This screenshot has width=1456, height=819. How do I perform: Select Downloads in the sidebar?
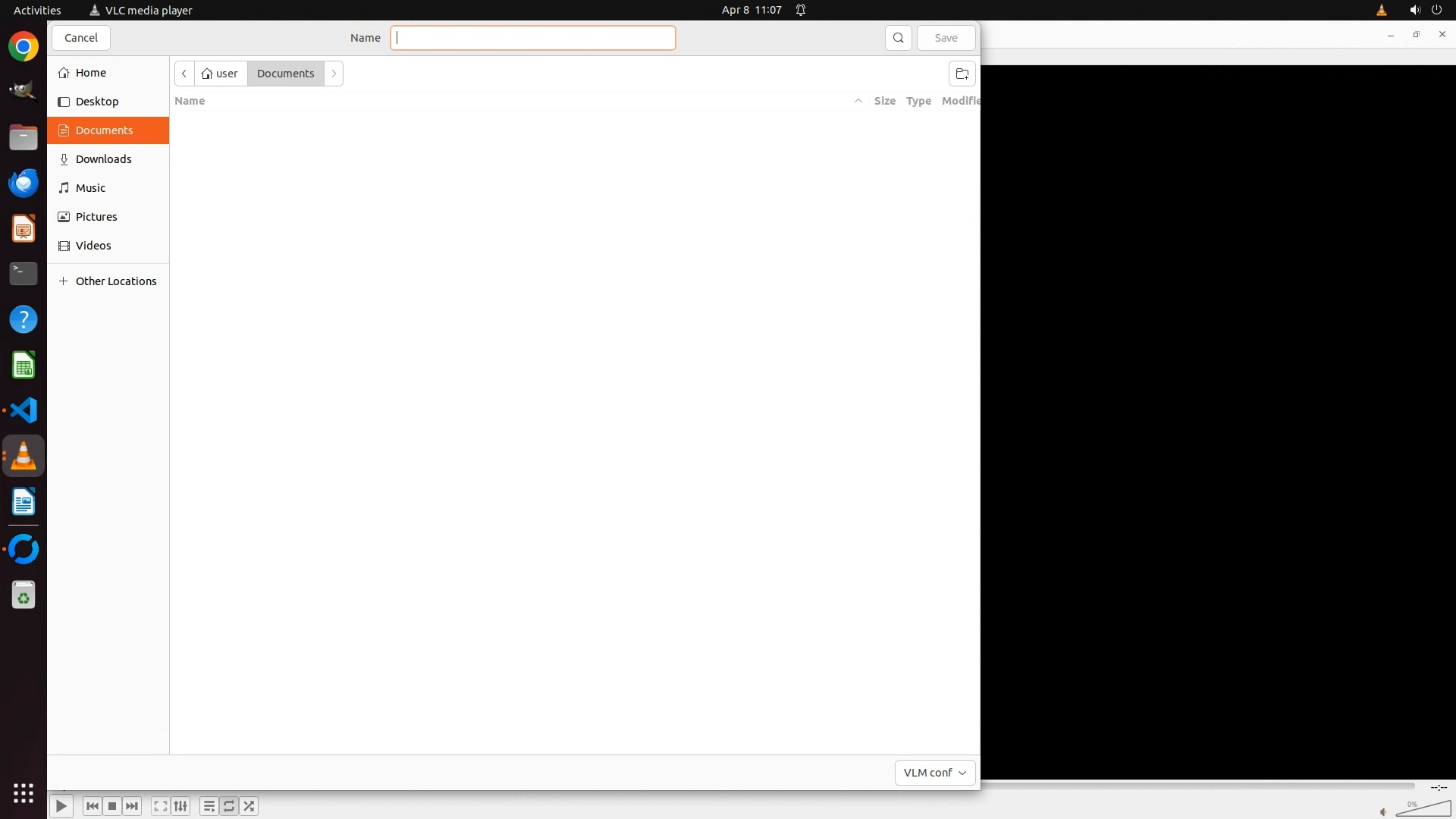click(x=104, y=159)
